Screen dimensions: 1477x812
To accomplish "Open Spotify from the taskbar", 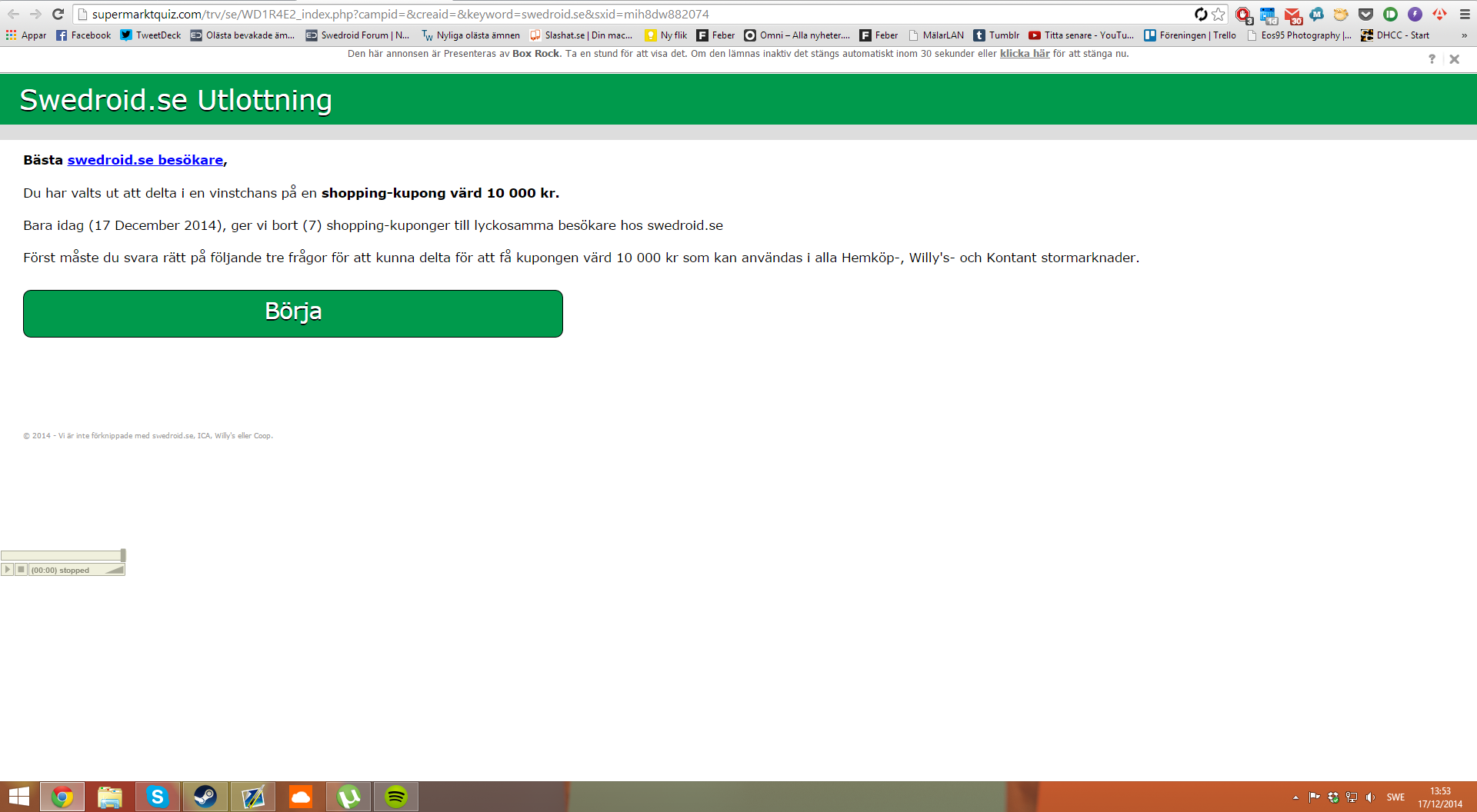I will click(x=396, y=797).
